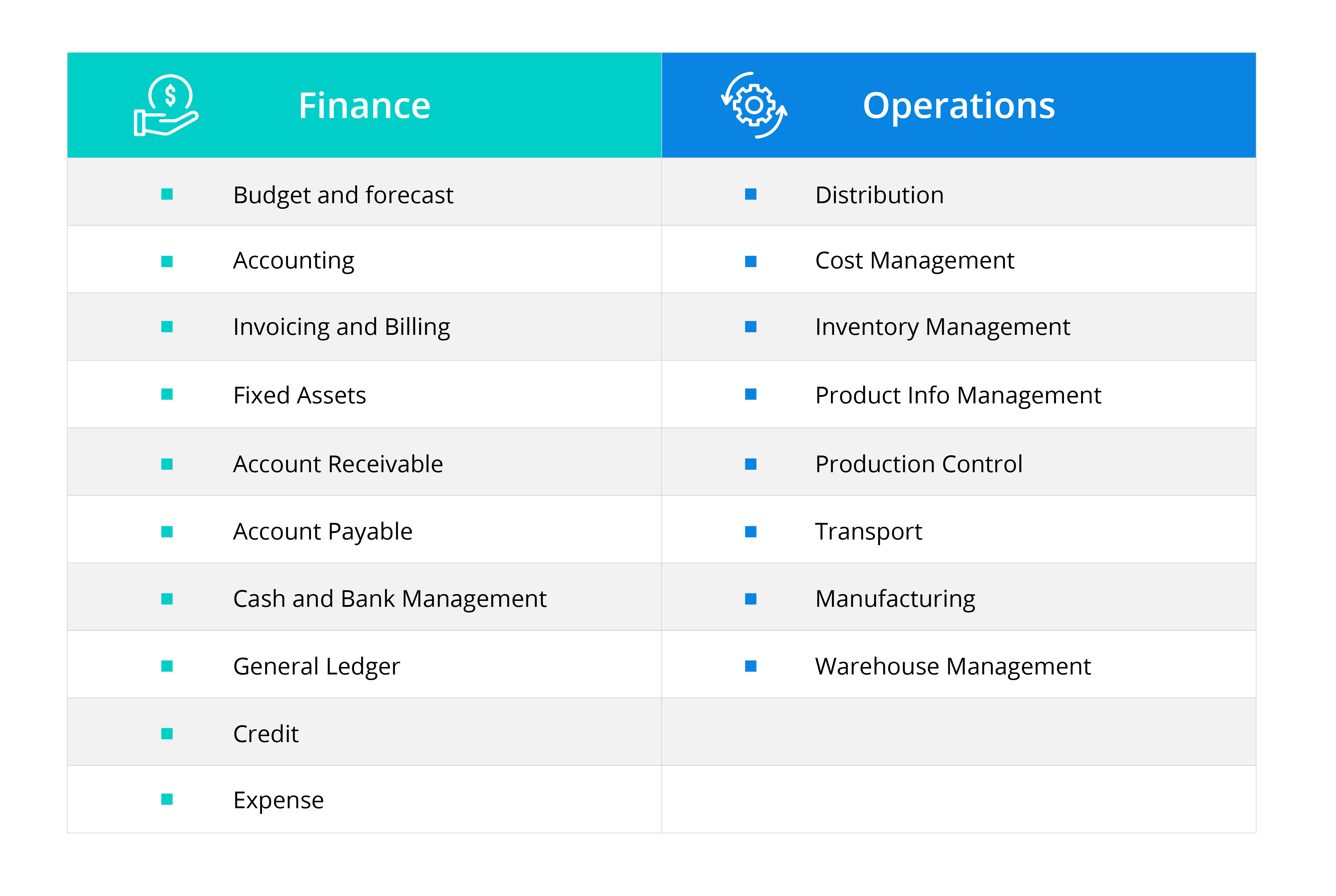This screenshot has height=896, width=1336.
Task: Click the Operations gear-with-arrows icon
Action: click(x=754, y=105)
